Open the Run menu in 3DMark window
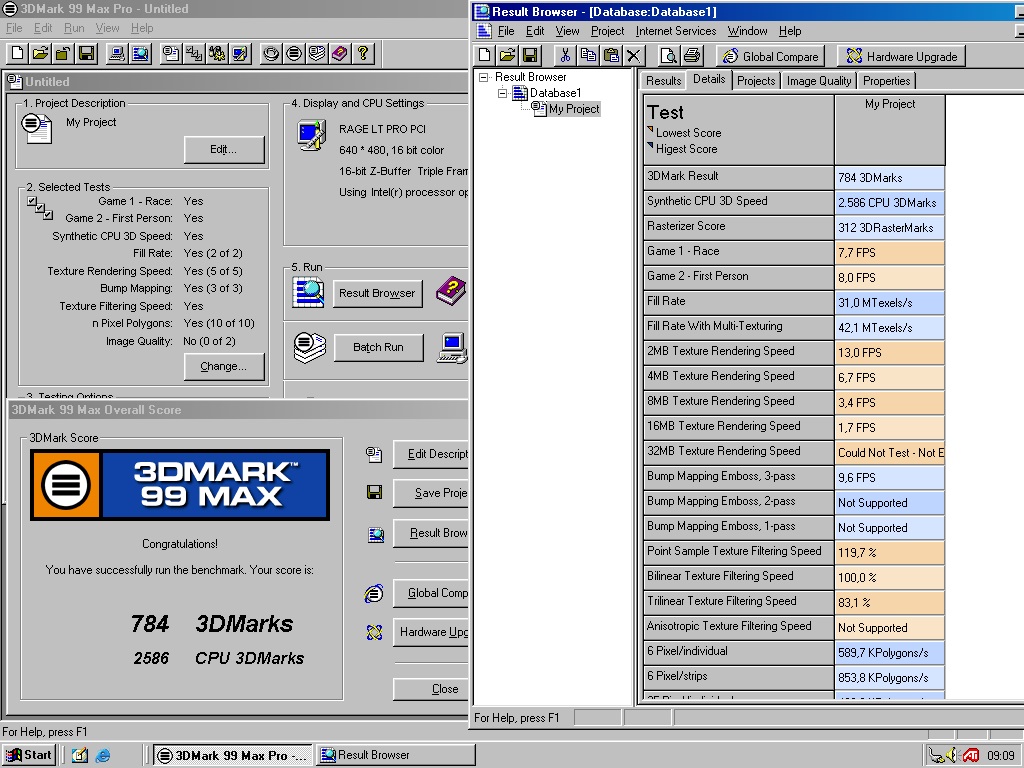Image resolution: width=1024 pixels, height=768 pixels. [x=74, y=28]
